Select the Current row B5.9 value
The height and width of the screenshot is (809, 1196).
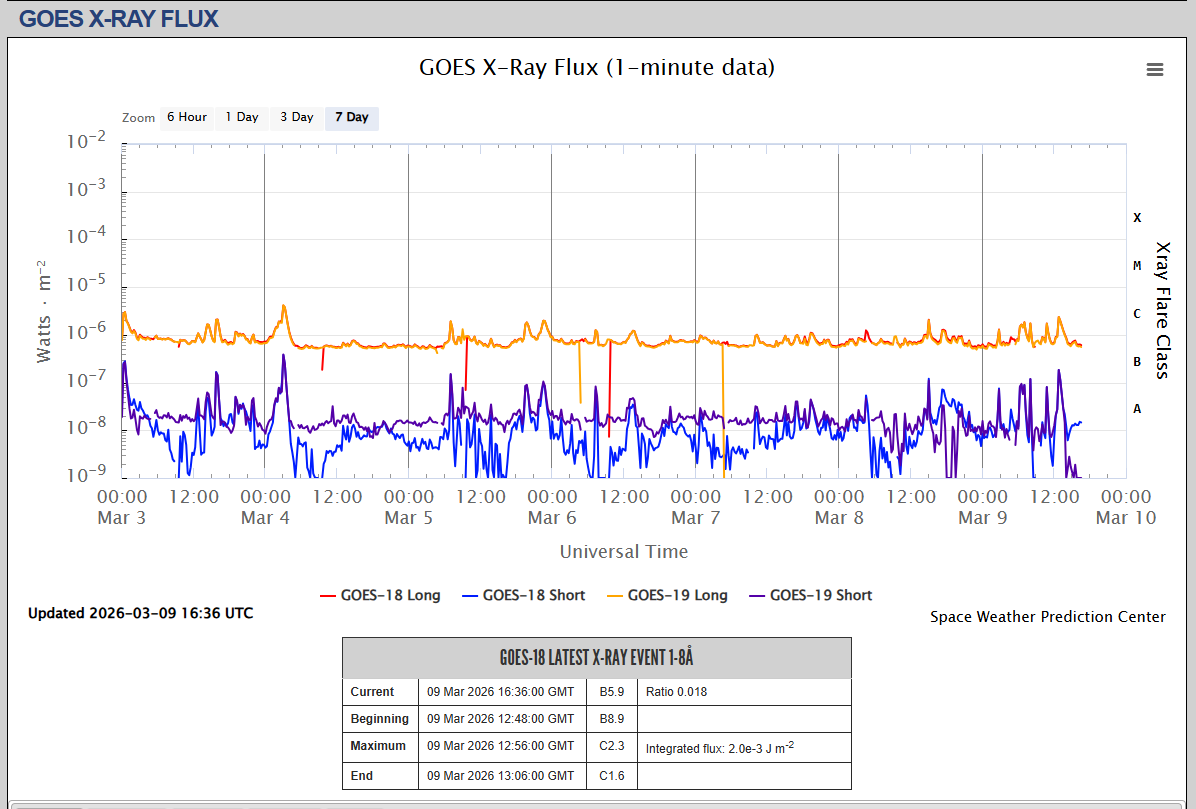click(611, 692)
